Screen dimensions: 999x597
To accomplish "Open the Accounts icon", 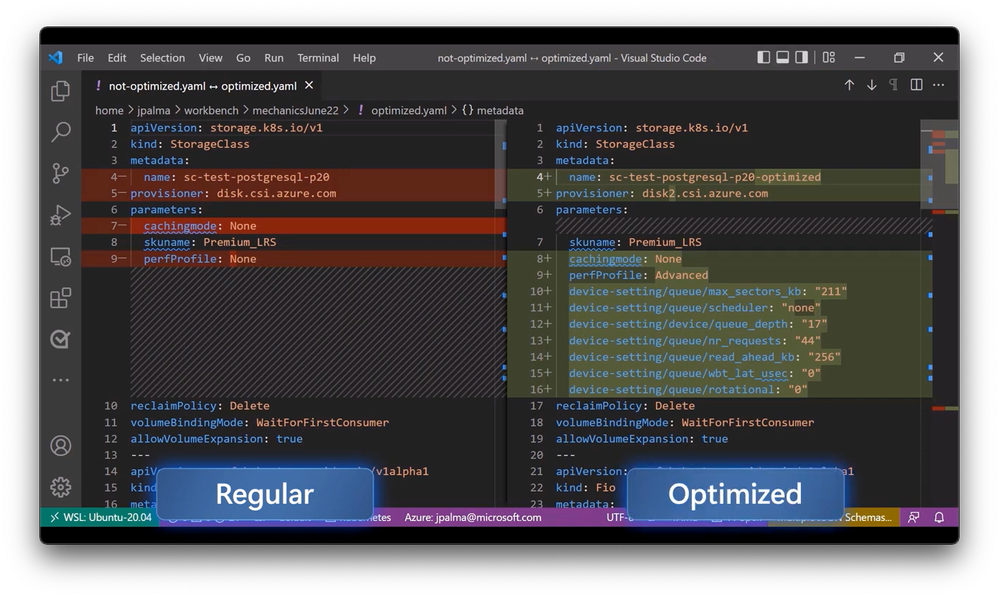I will click(61, 445).
